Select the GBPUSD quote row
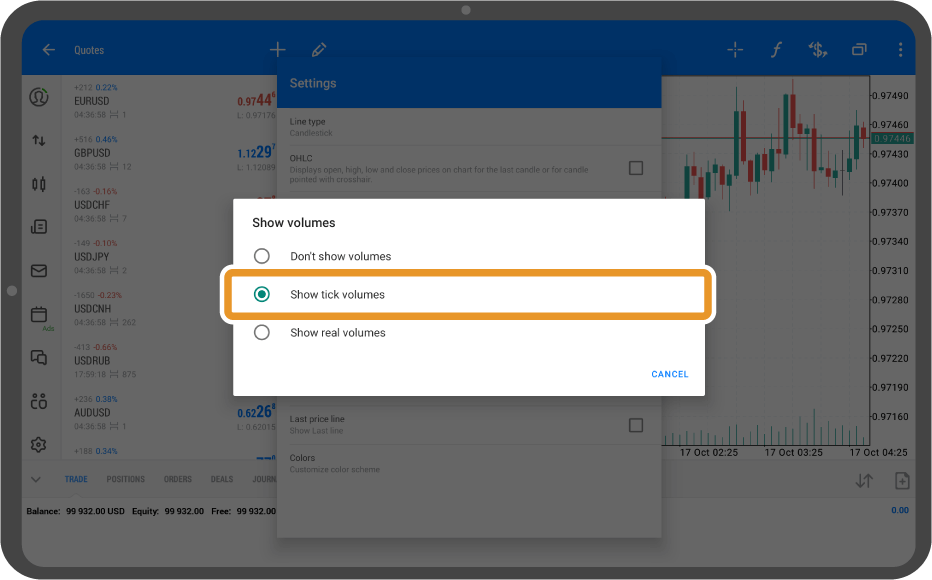Image resolution: width=932 pixels, height=580 pixels. (169, 153)
